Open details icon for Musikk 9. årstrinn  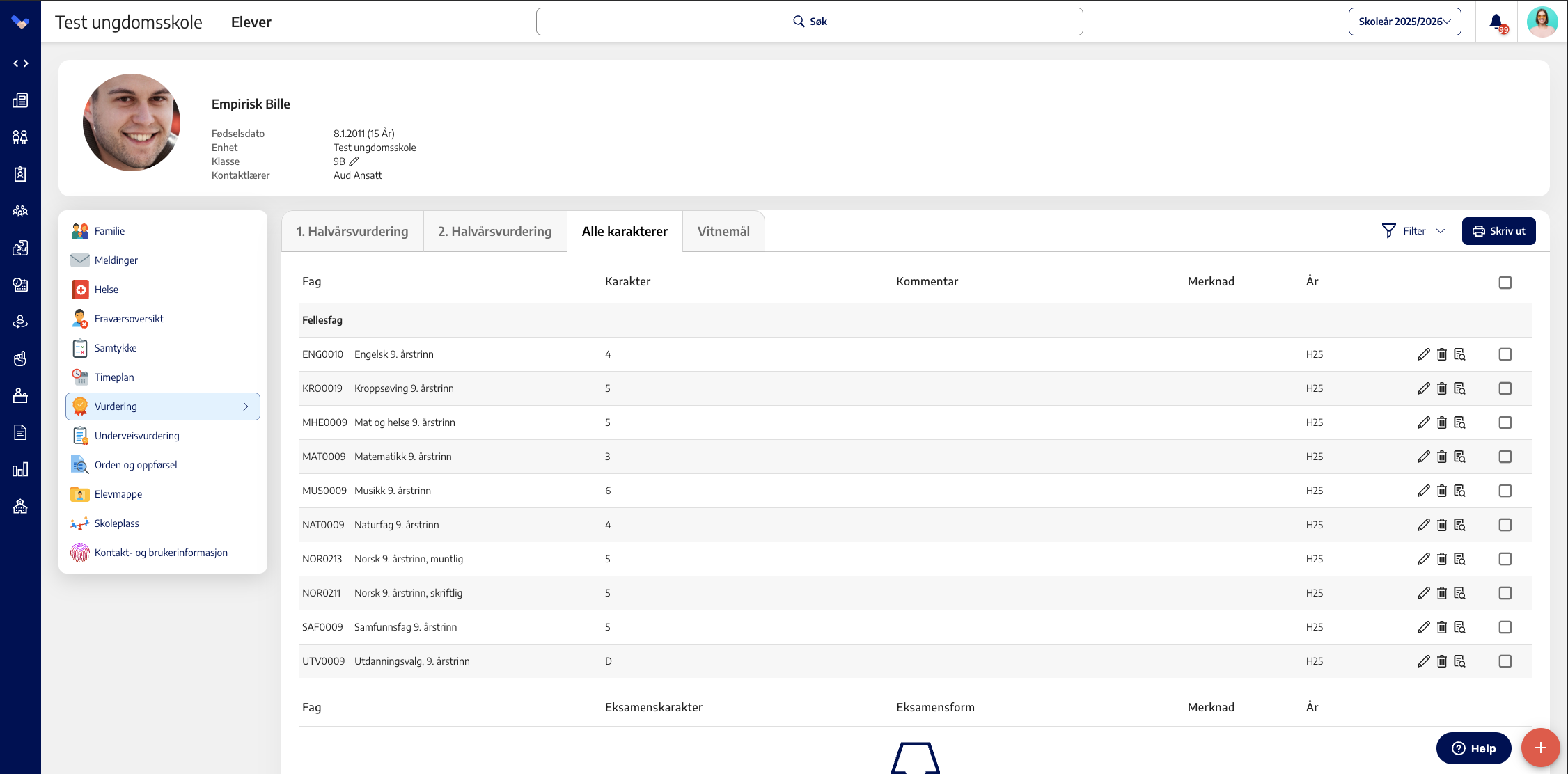point(1459,491)
